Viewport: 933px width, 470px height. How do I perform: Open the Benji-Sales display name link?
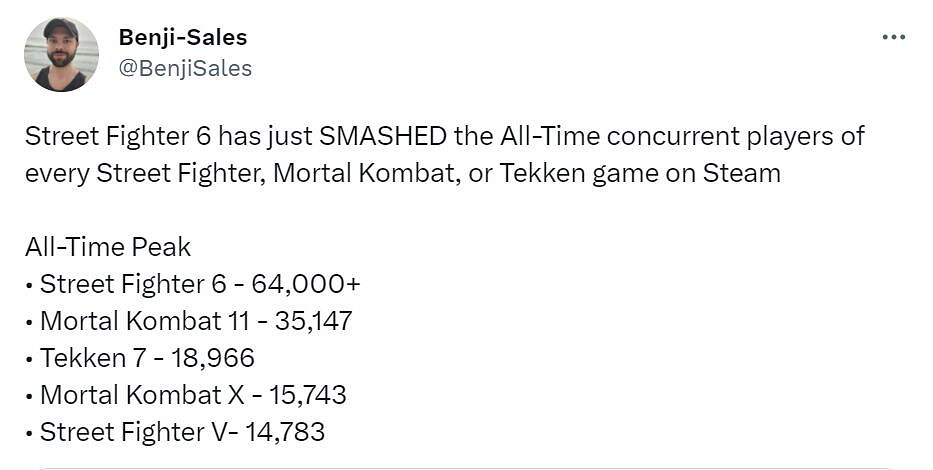(x=183, y=37)
